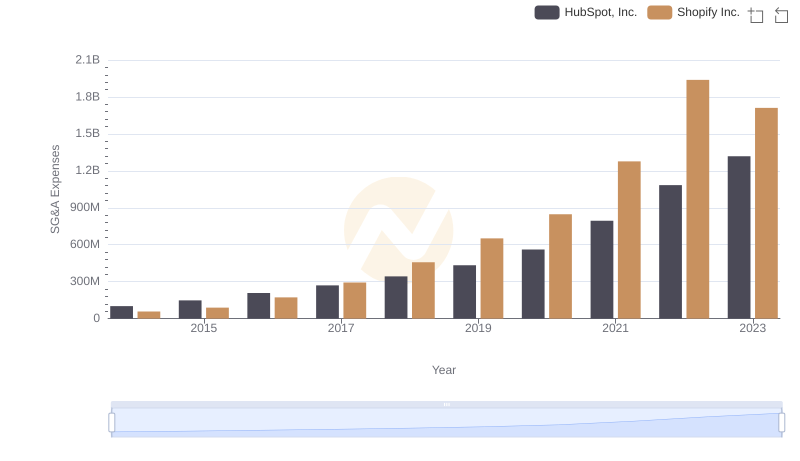Click the Shopify bar for 2017
Viewport: 800px width, 461px height.
pyautogui.click(x=355, y=300)
